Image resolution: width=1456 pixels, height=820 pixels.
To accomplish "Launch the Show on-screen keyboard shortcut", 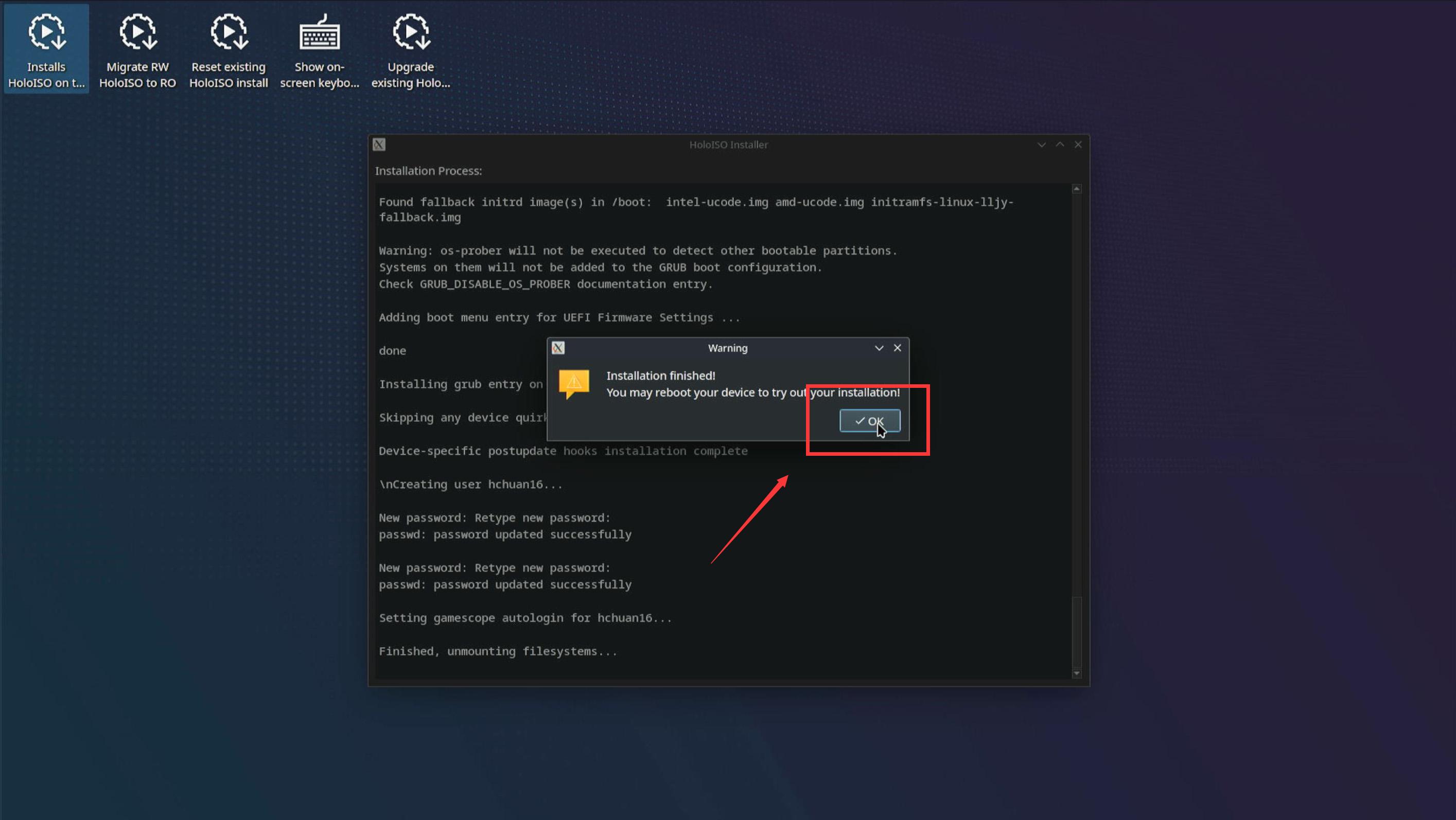I will pos(319,50).
